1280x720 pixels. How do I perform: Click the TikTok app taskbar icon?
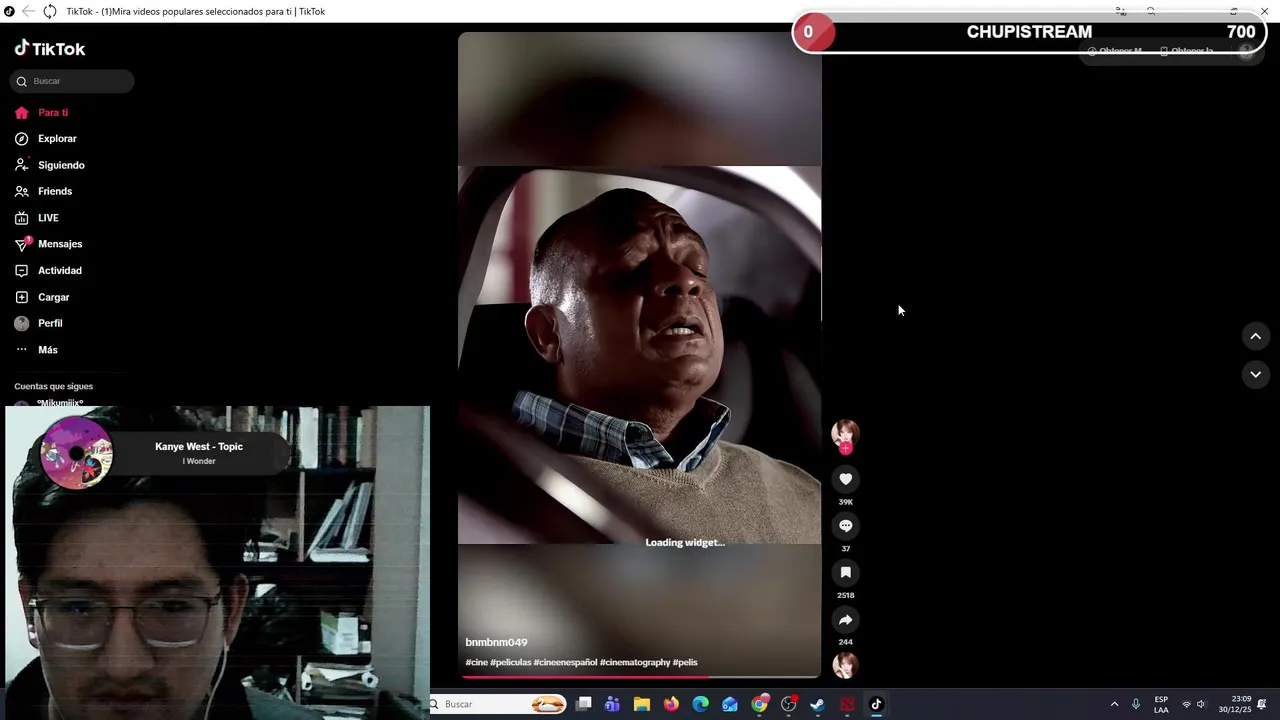(x=877, y=704)
